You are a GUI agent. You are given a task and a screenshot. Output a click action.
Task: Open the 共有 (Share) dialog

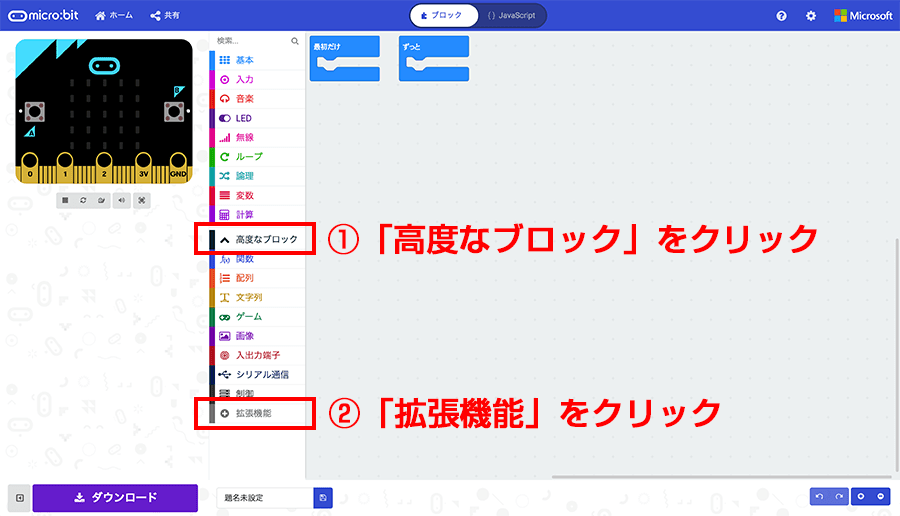165,15
